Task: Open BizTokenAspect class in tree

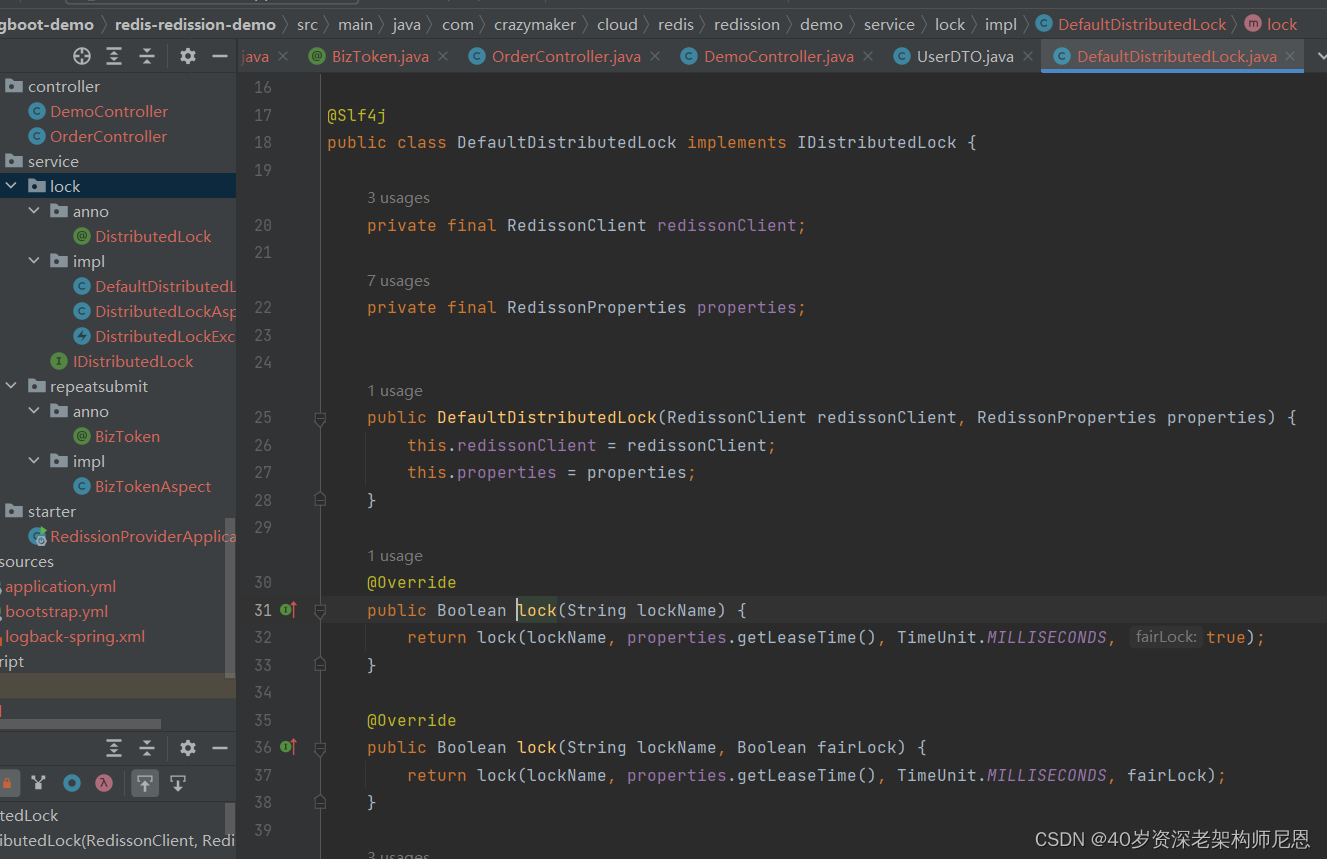Action: (x=153, y=486)
